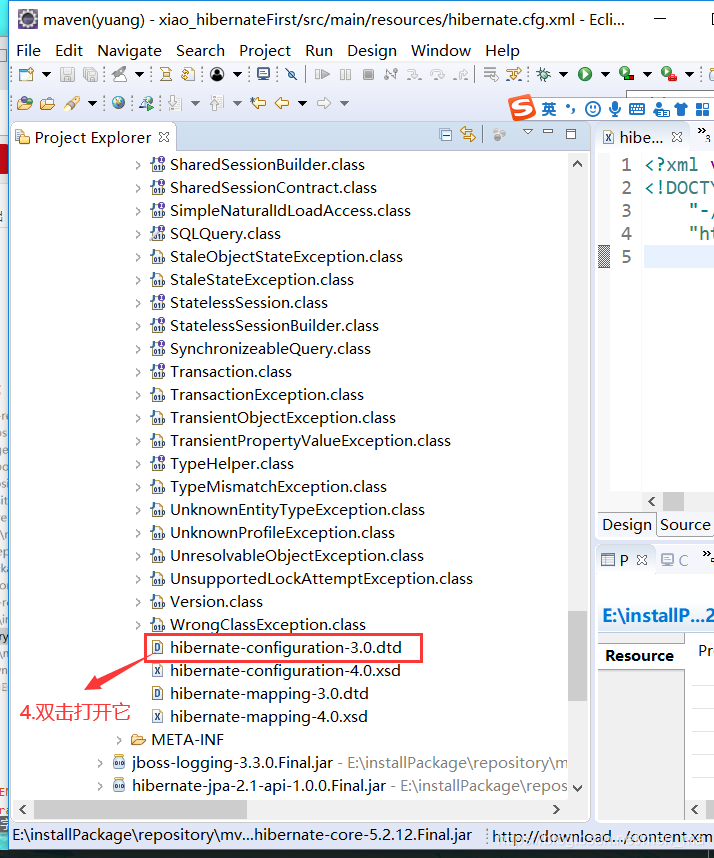714x858 pixels.
Task: Click the Sogou input method S logo
Action: point(521,107)
